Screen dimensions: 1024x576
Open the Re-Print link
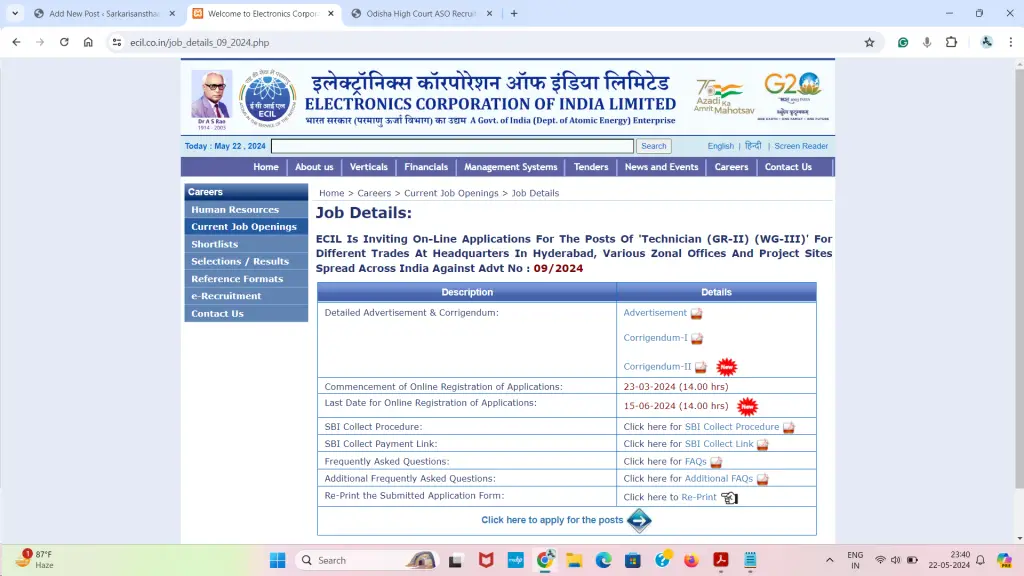pyautogui.click(x=699, y=498)
